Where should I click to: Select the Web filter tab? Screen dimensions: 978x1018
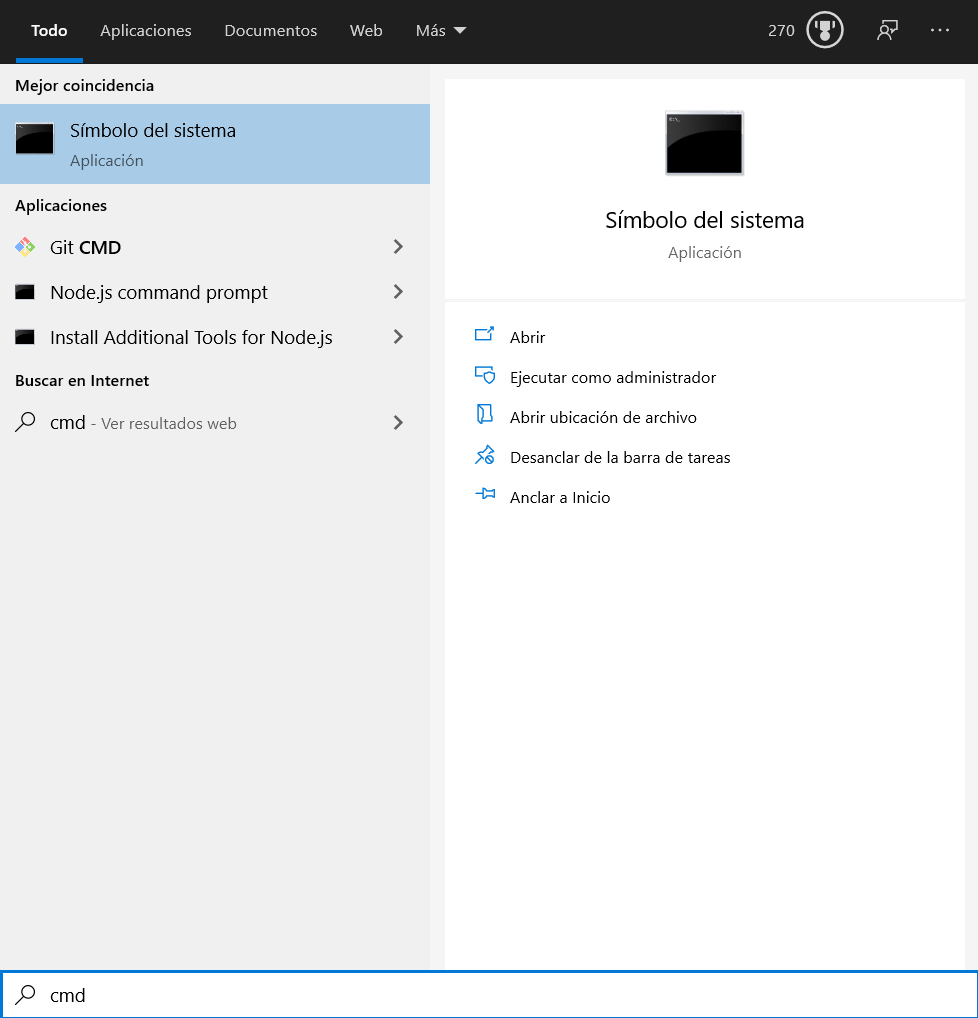366,31
